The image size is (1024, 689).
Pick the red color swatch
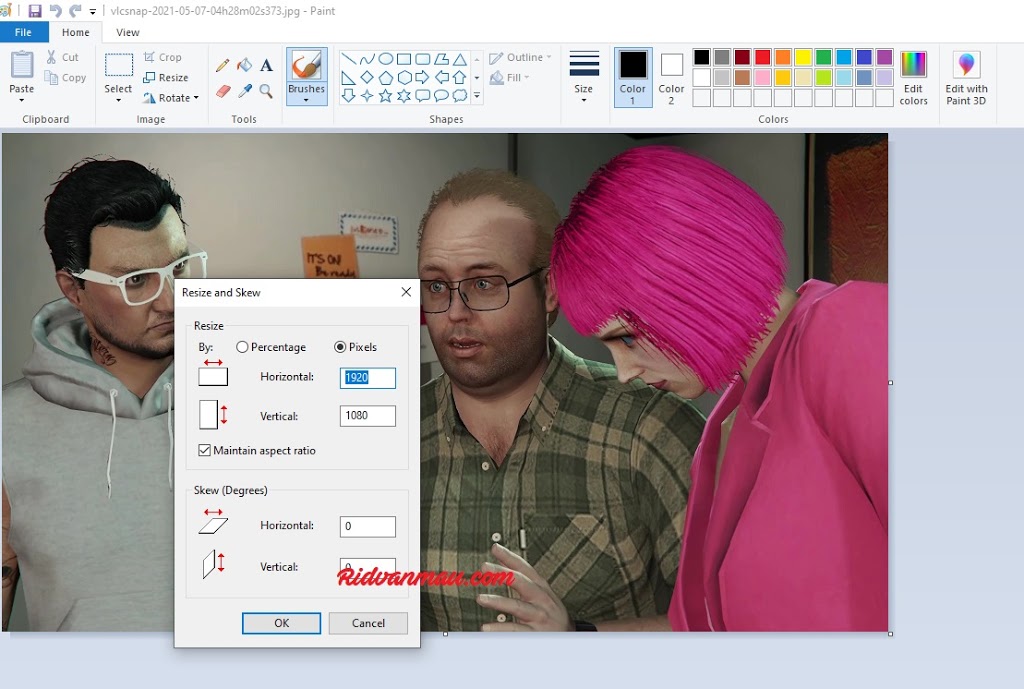763,57
